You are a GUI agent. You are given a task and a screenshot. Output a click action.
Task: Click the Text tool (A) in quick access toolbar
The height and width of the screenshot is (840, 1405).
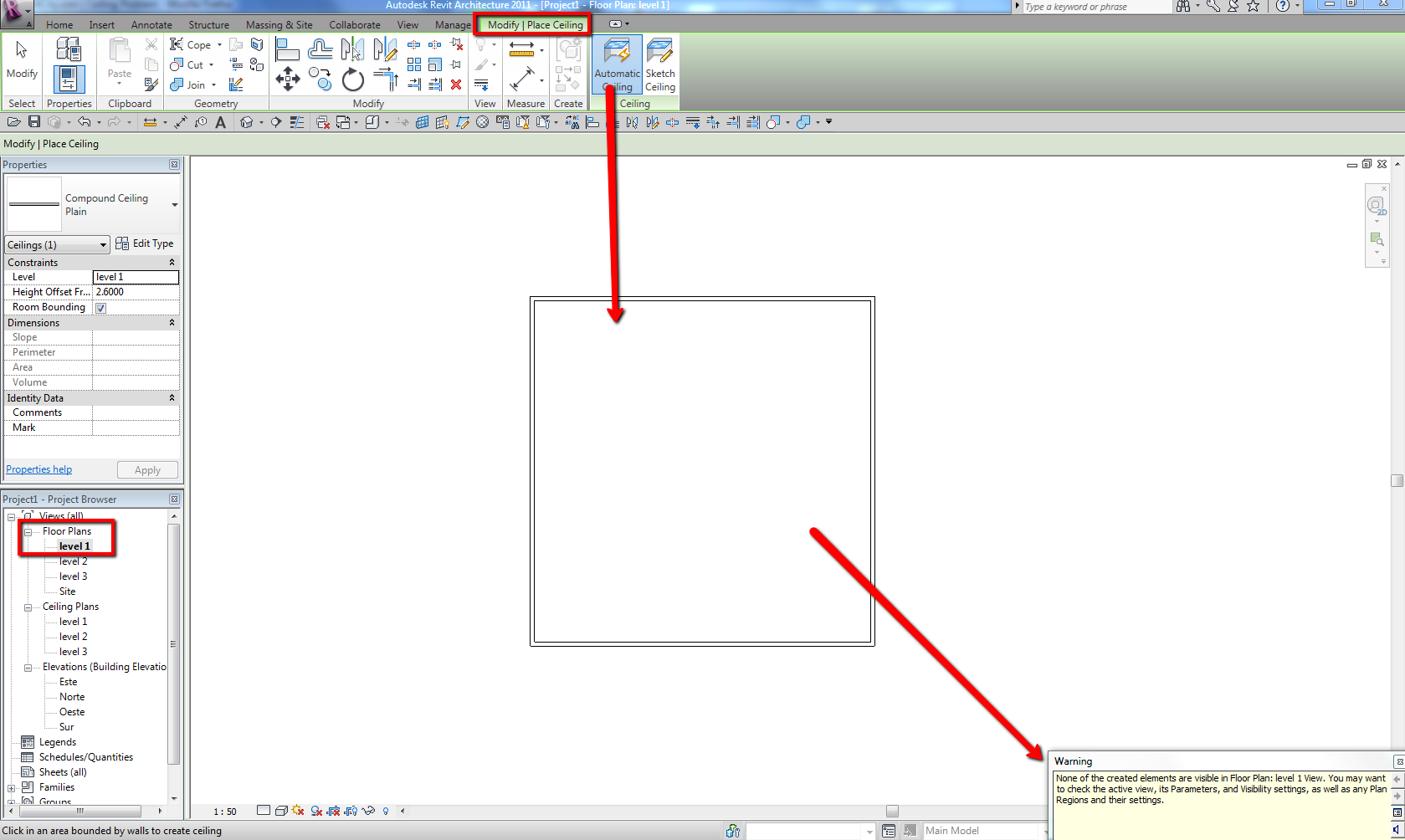(221, 122)
